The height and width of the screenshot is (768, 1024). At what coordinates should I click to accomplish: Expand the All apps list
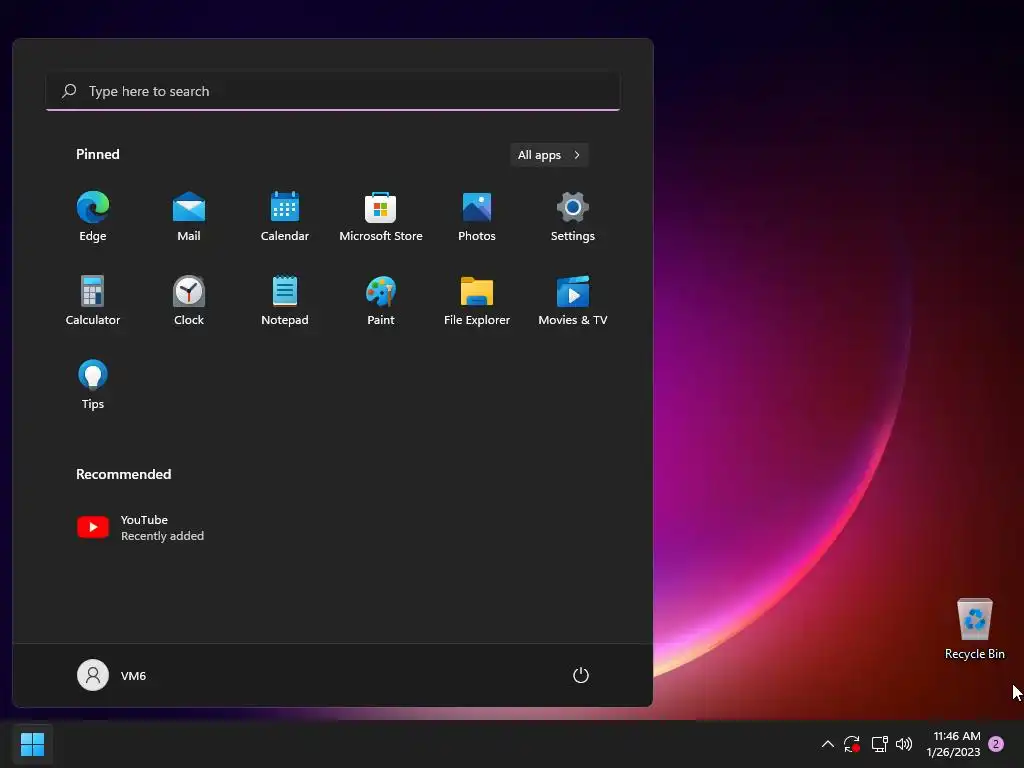pos(549,155)
